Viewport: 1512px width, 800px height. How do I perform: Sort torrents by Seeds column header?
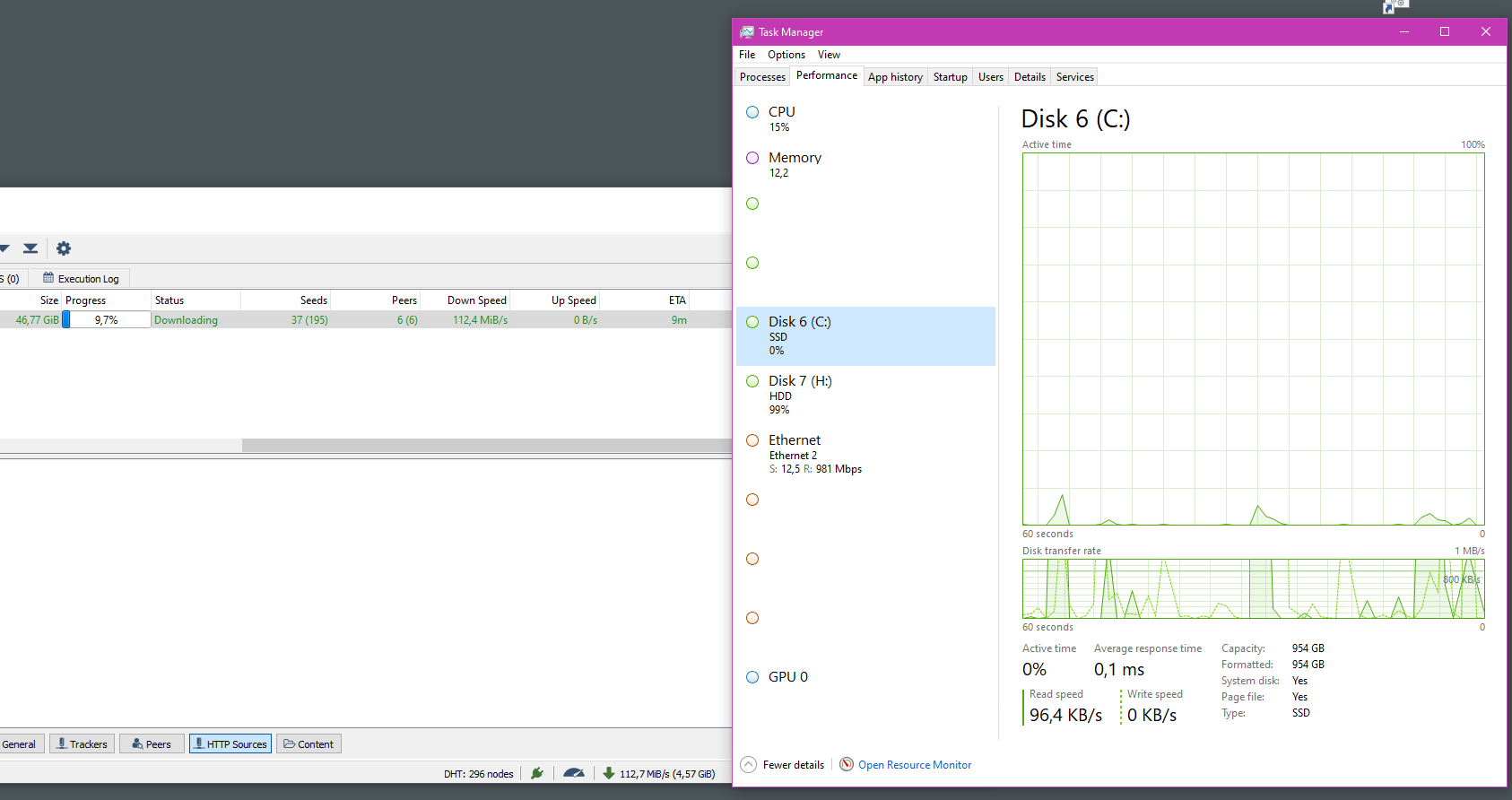(285, 300)
